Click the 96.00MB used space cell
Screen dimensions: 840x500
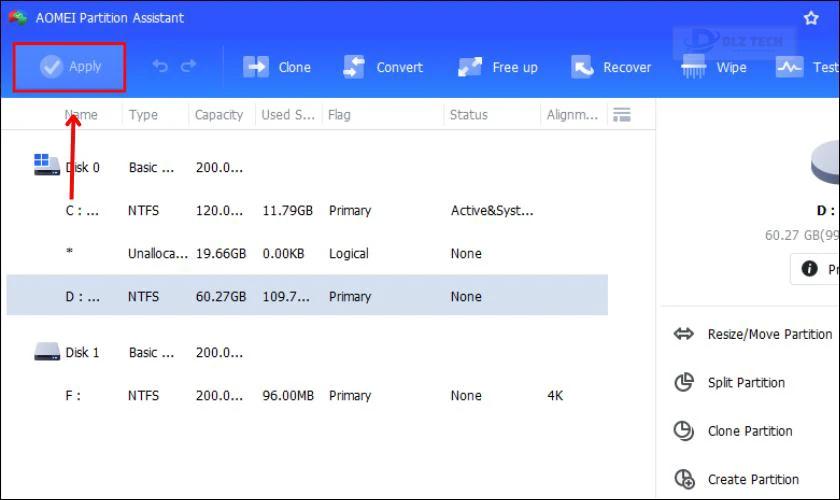(x=288, y=395)
